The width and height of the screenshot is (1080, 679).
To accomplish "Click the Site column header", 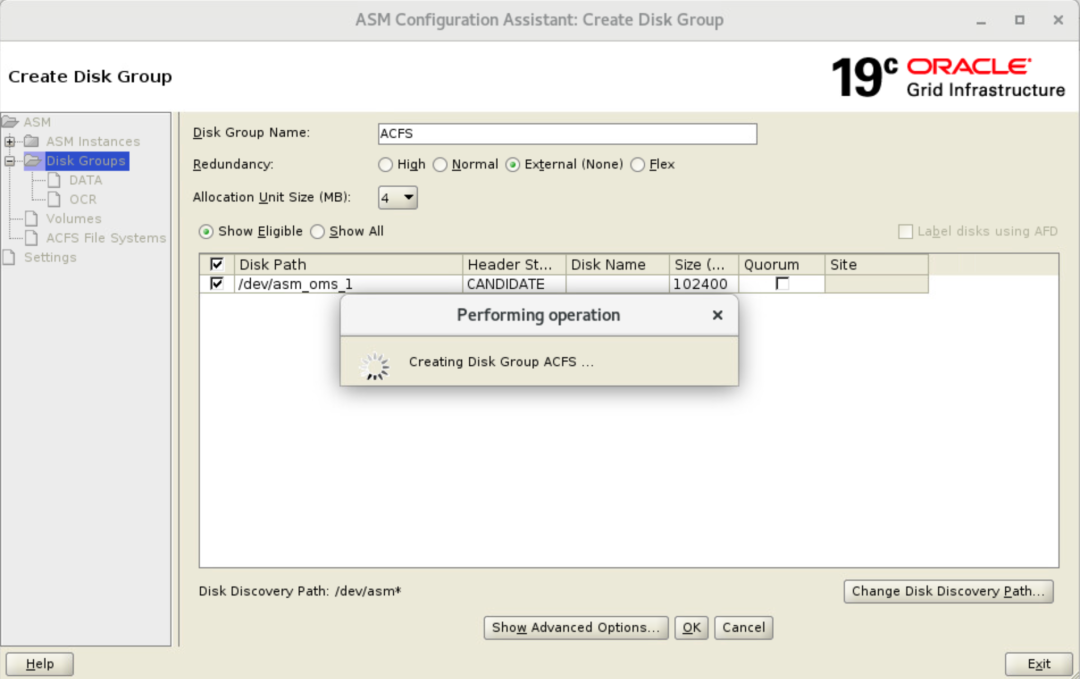I will pos(876,264).
